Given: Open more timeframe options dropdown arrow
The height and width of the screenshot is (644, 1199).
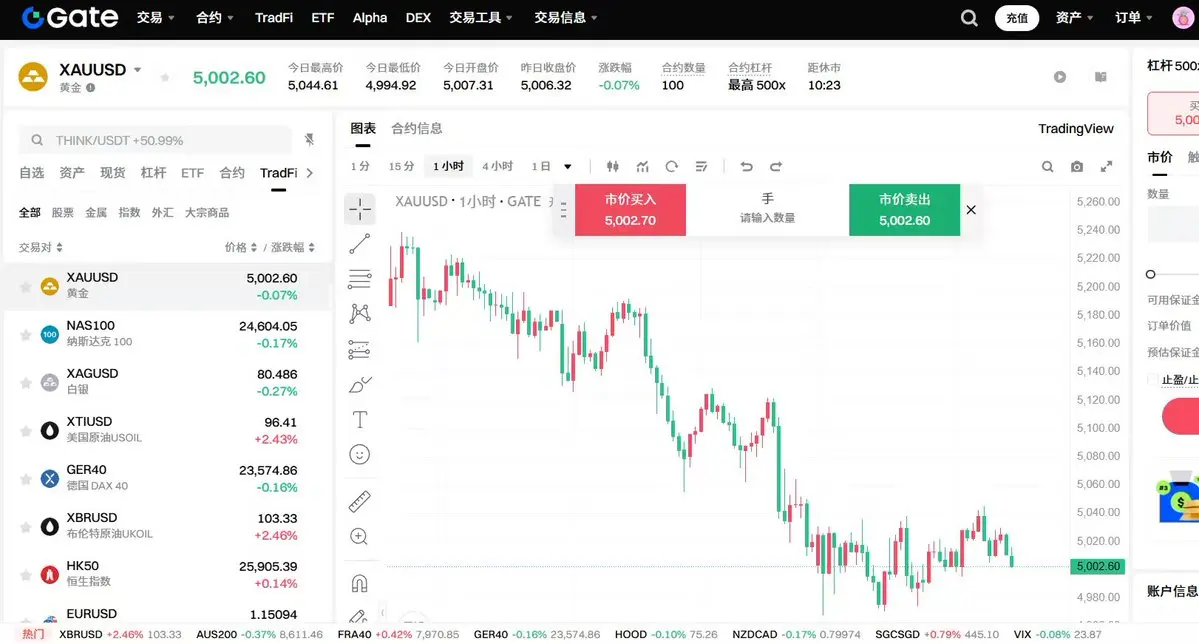Looking at the screenshot, I should (567, 166).
